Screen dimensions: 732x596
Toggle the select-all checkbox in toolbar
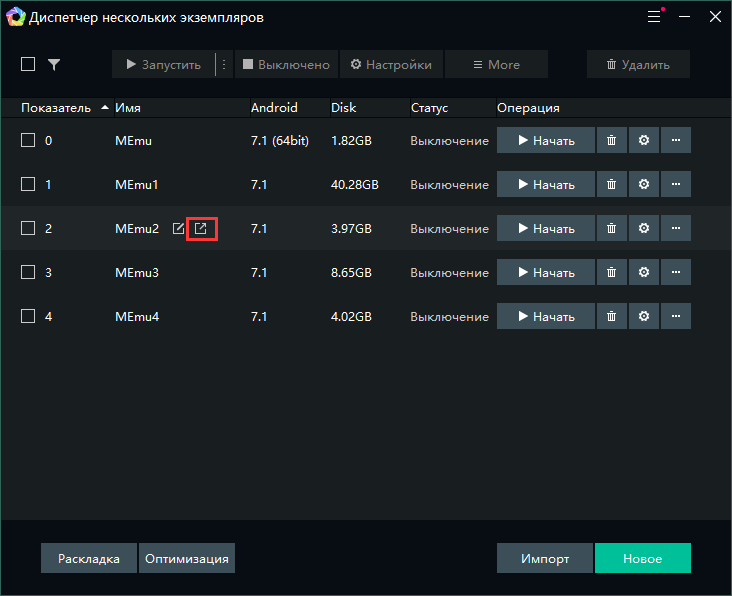pyautogui.click(x=28, y=65)
